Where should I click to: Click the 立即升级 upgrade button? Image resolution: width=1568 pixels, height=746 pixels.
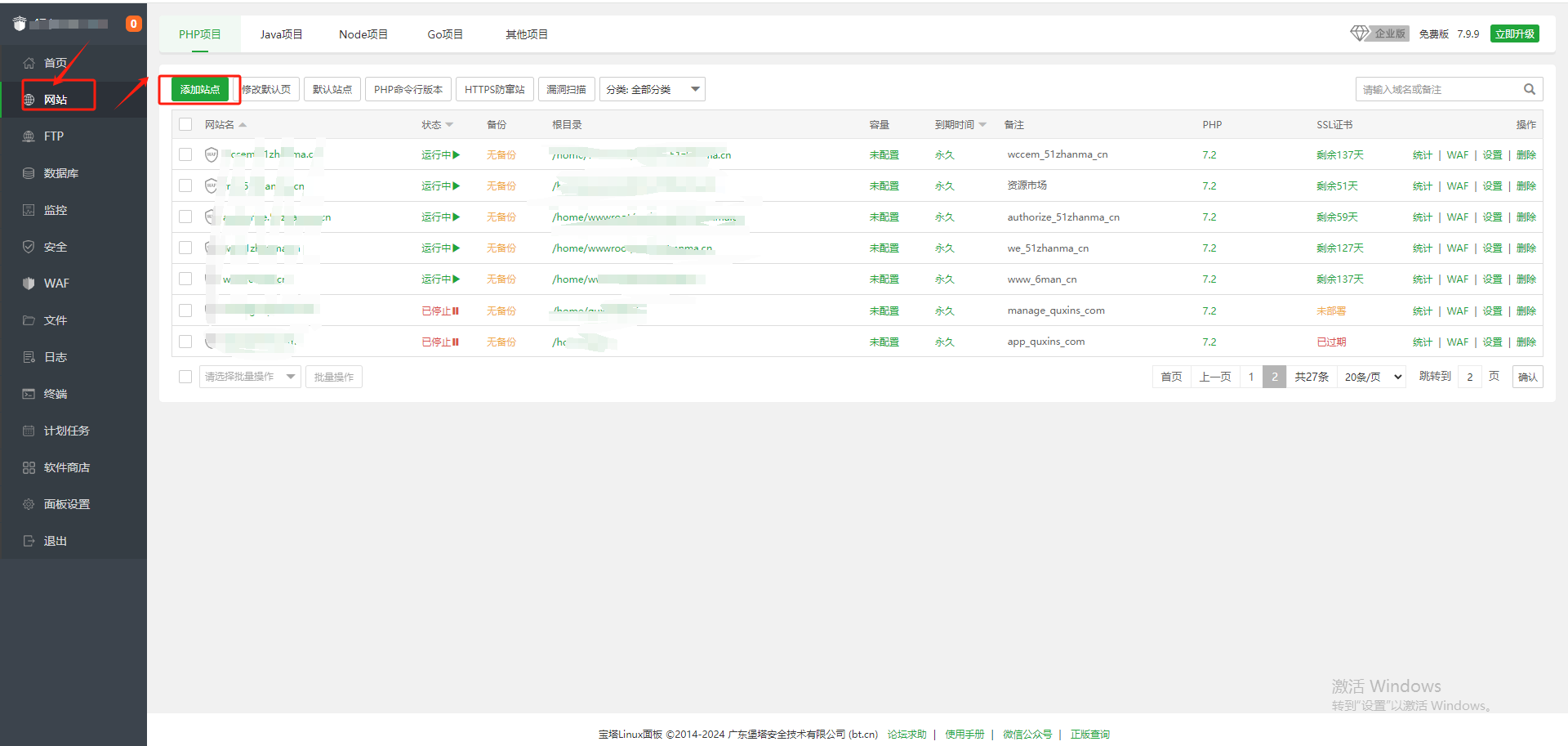[x=1514, y=34]
